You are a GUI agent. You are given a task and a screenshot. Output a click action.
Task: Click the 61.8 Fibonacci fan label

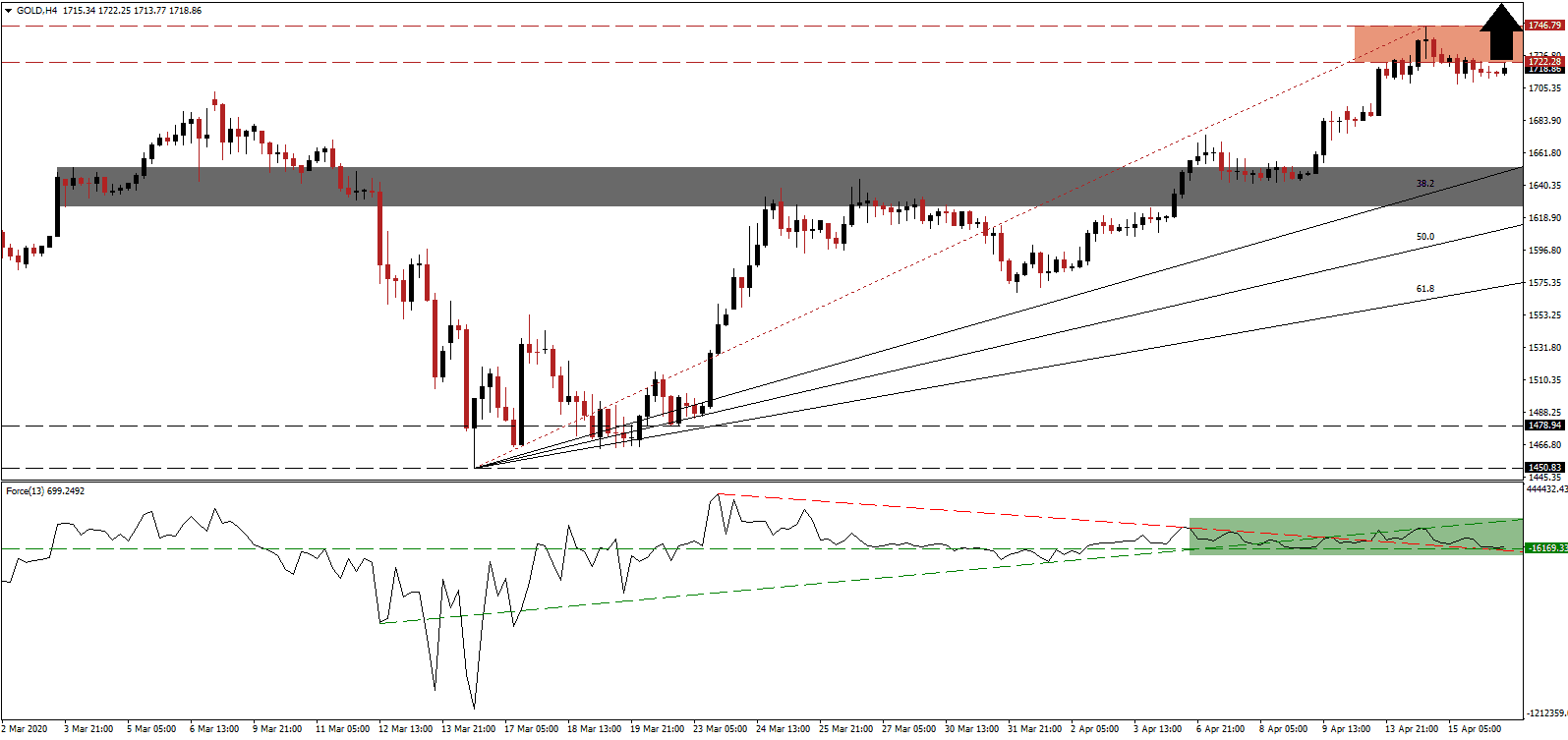[x=1424, y=289]
